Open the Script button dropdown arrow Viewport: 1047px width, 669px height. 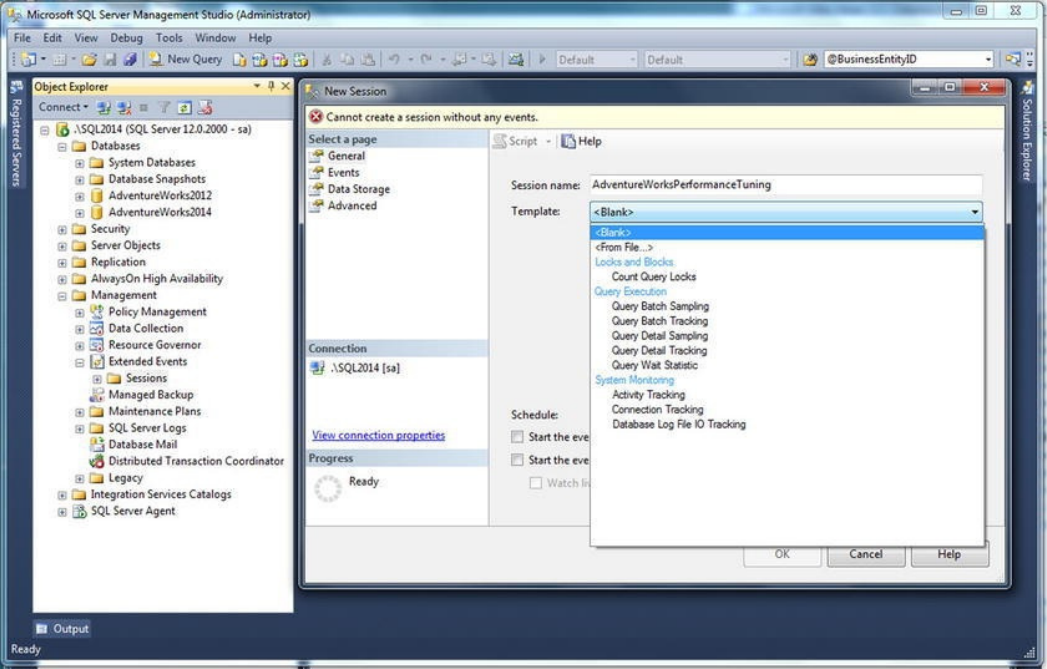548,142
